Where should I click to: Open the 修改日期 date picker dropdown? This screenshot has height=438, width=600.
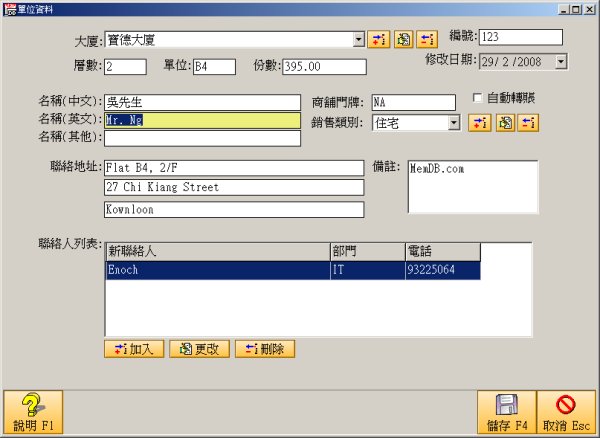pos(561,62)
